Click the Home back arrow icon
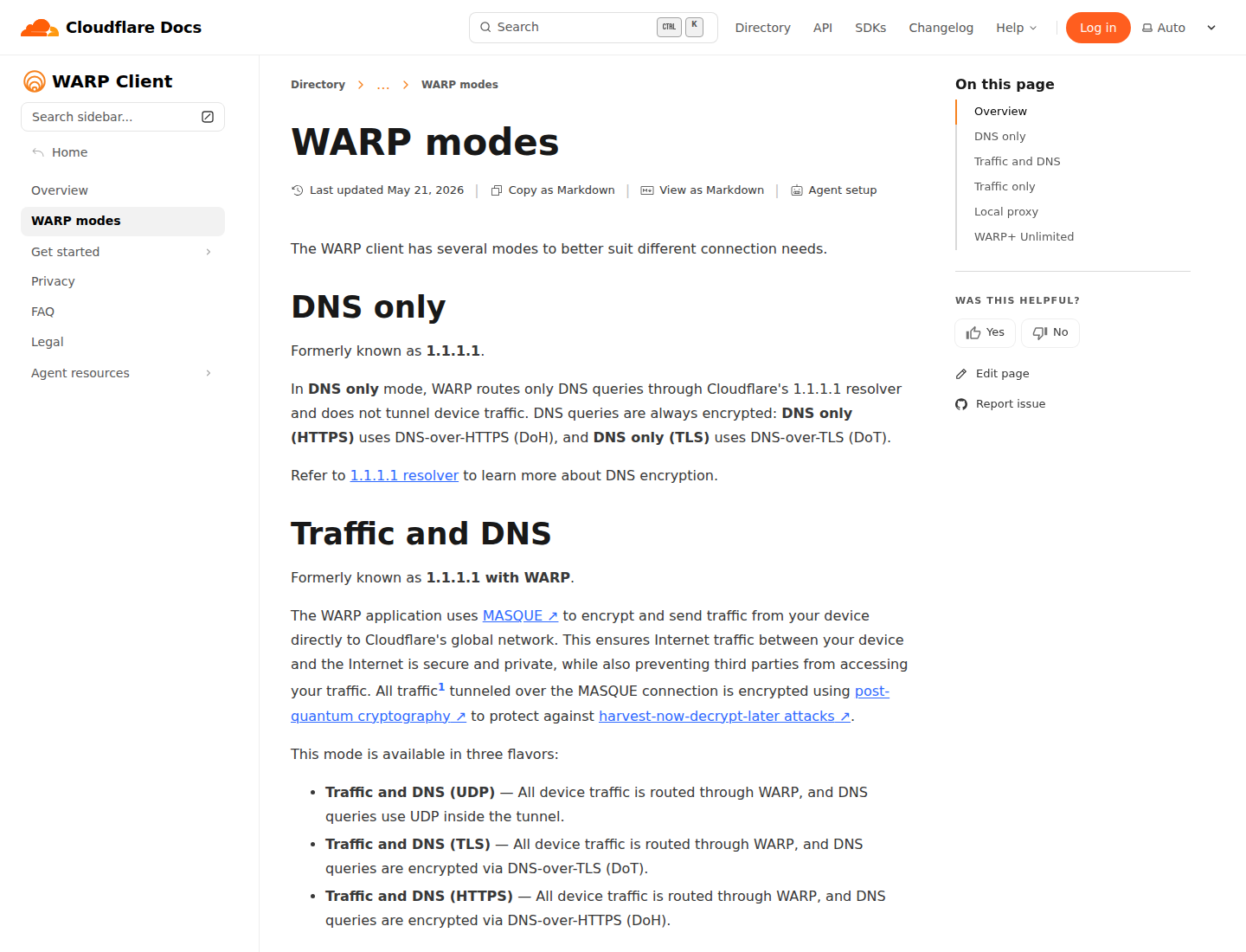This screenshot has width=1246, height=952. click(38, 152)
